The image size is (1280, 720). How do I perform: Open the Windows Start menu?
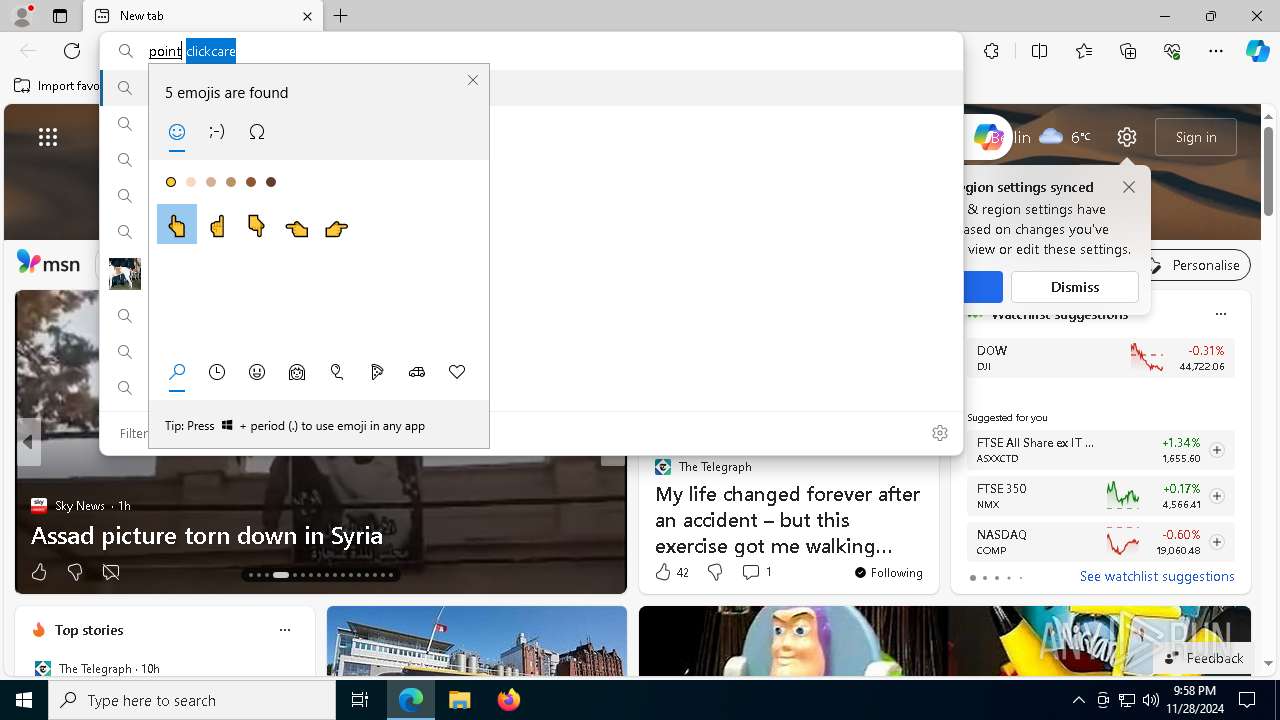(24, 700)
